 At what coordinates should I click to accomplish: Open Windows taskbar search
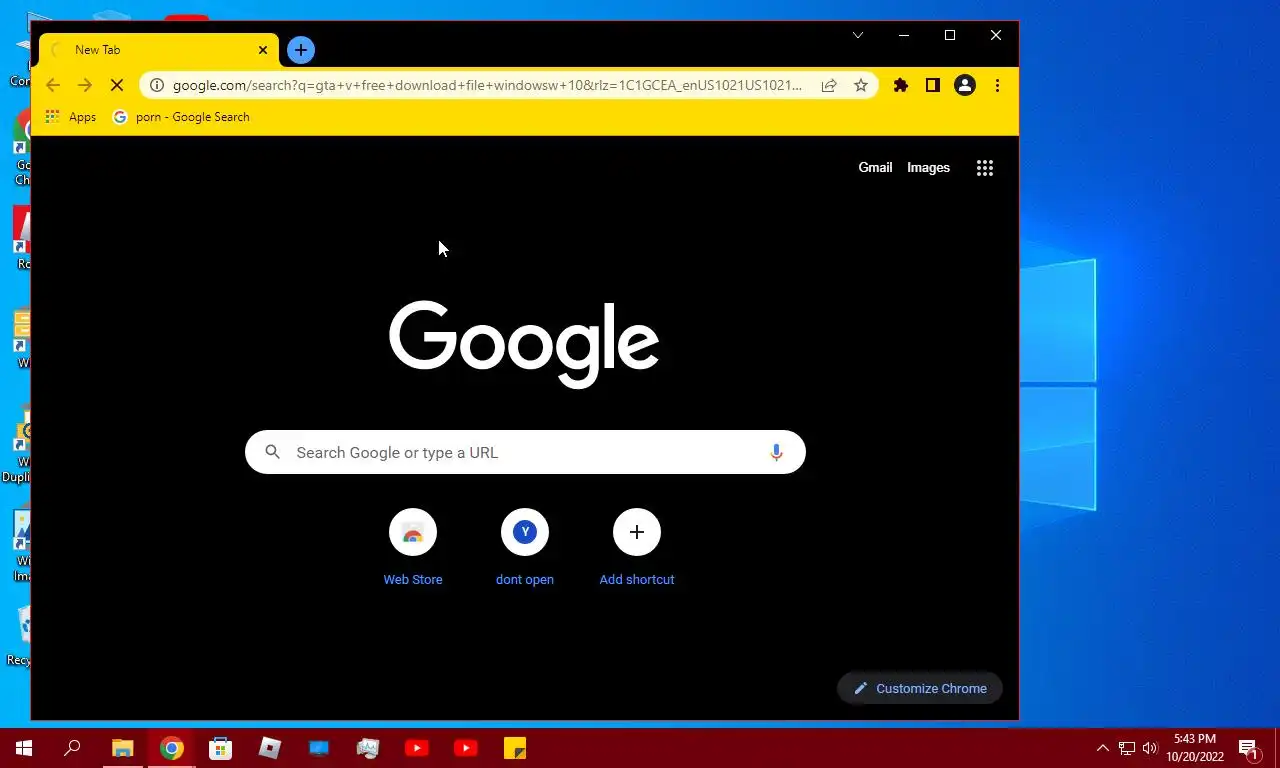pyautogui.click(x=72, y=748)
